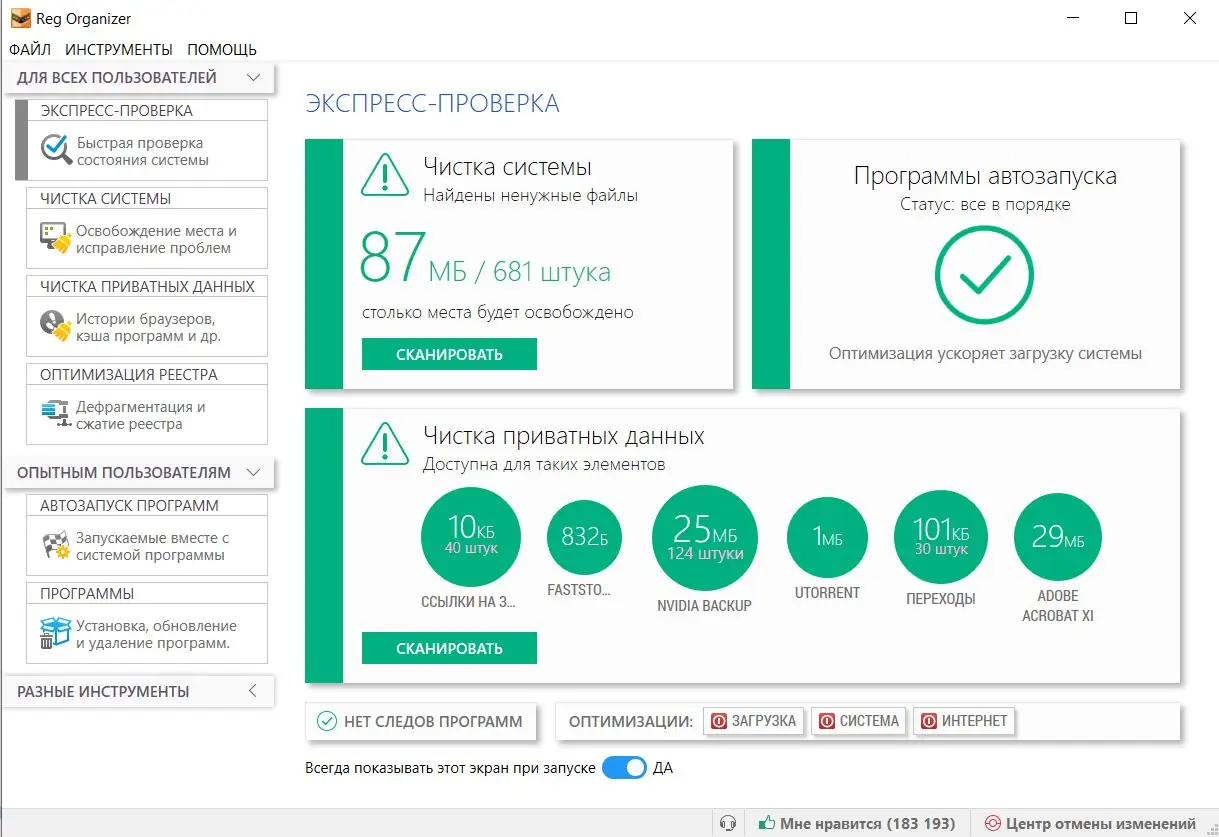Collapse the ОПЫТНЫМ ПОЛЬЗОВАТЕЛЯМ section

pyautogui.click(x=253, y=472)
